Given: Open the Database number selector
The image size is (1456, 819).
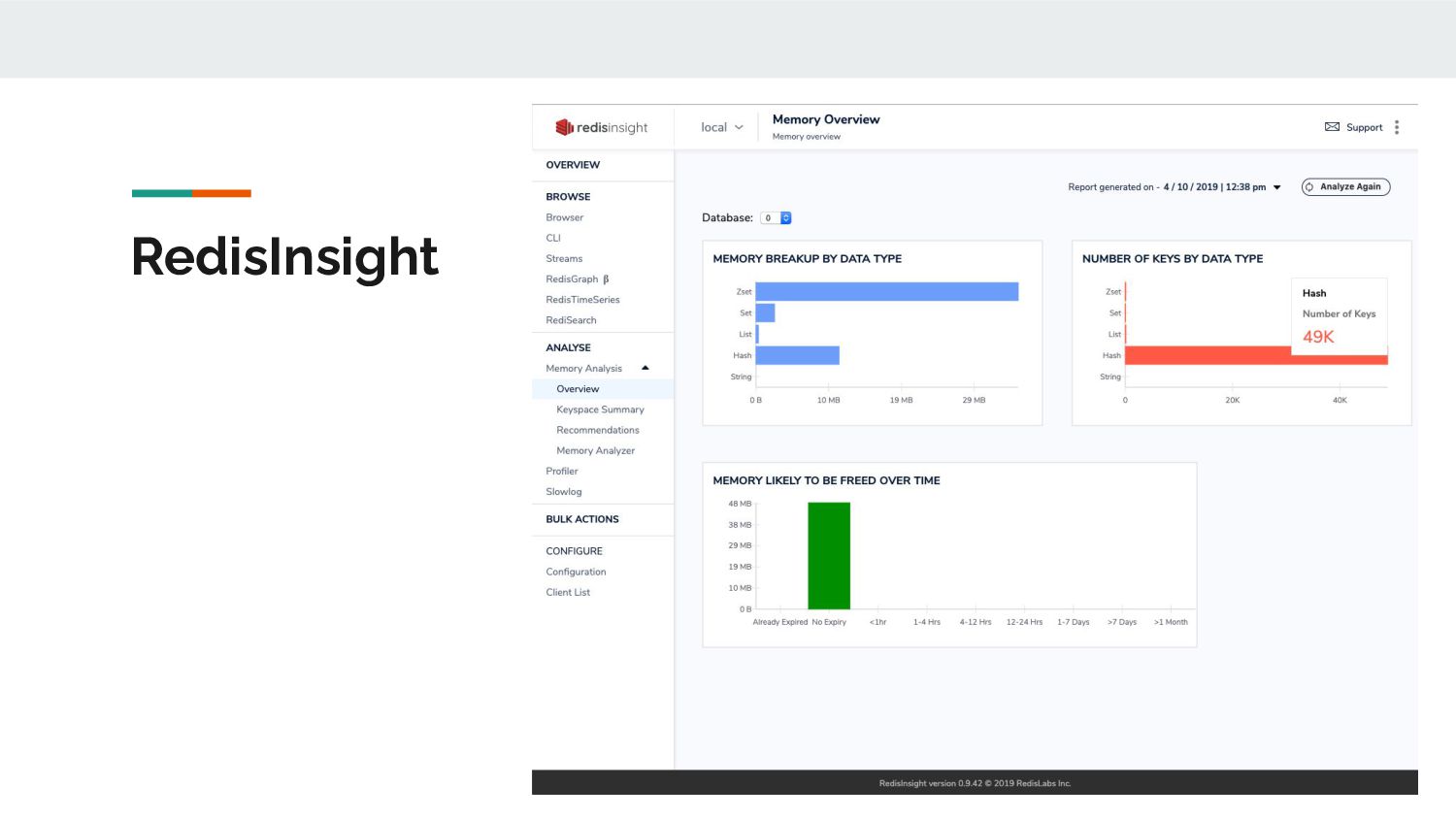Looking at the screenshot, I should [776, 218].
